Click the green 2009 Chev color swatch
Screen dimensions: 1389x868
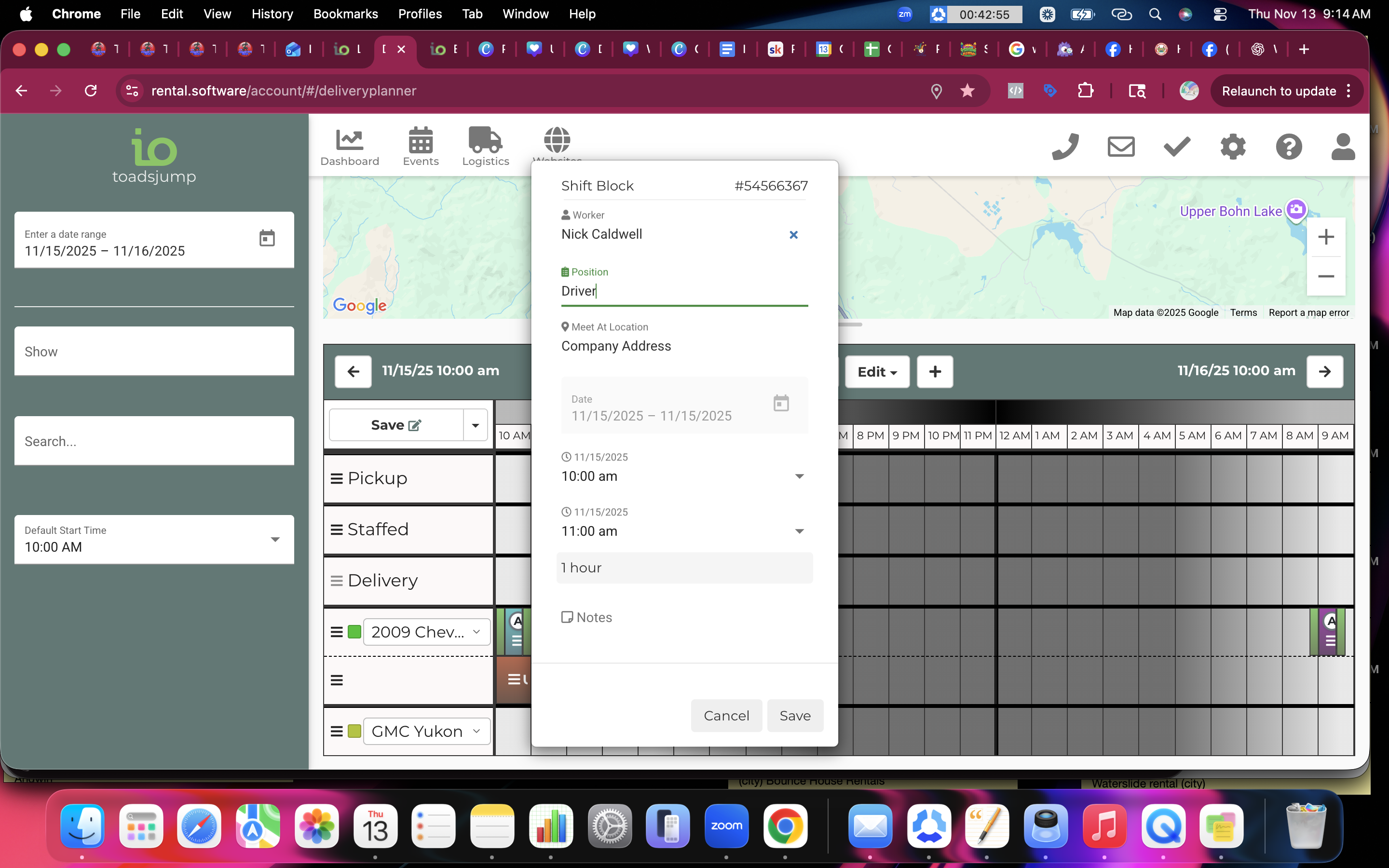[354, 632]
